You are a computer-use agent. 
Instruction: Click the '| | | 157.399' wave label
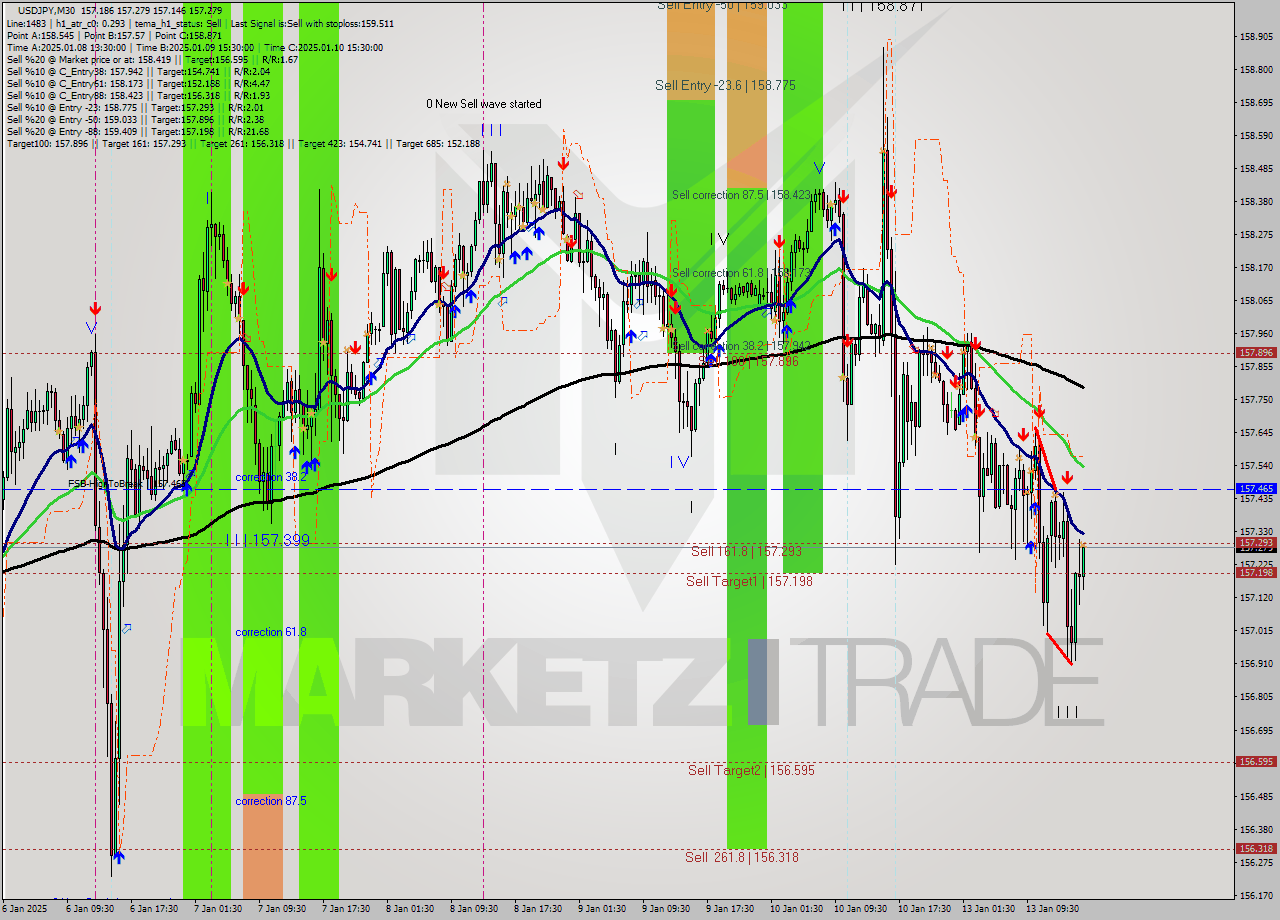(x=268, y=540)
